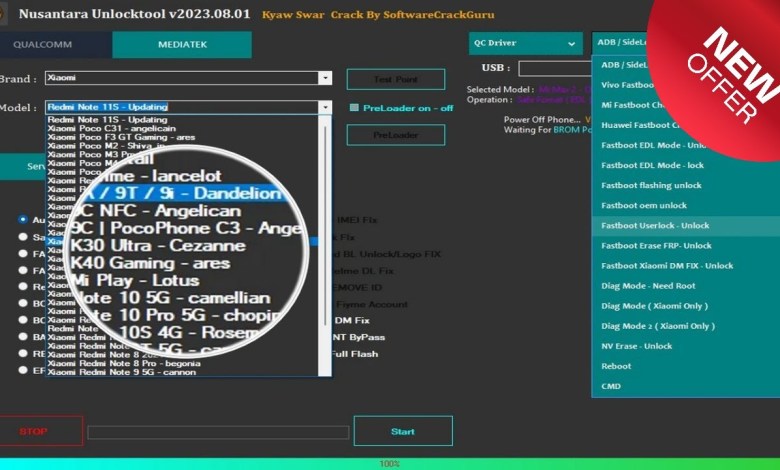Open the QC Driver dropdown chevron
Screen dimensions: 780x470
[572, 44]
